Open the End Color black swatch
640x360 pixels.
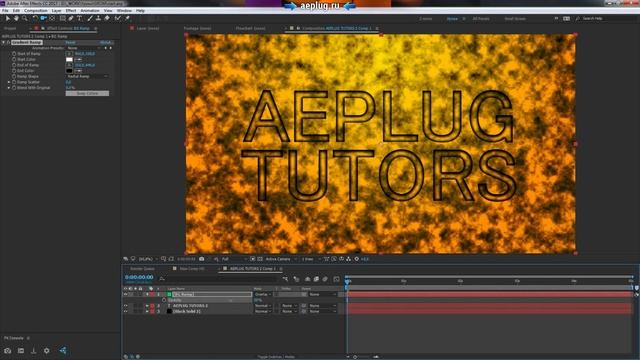coord(69,71)
